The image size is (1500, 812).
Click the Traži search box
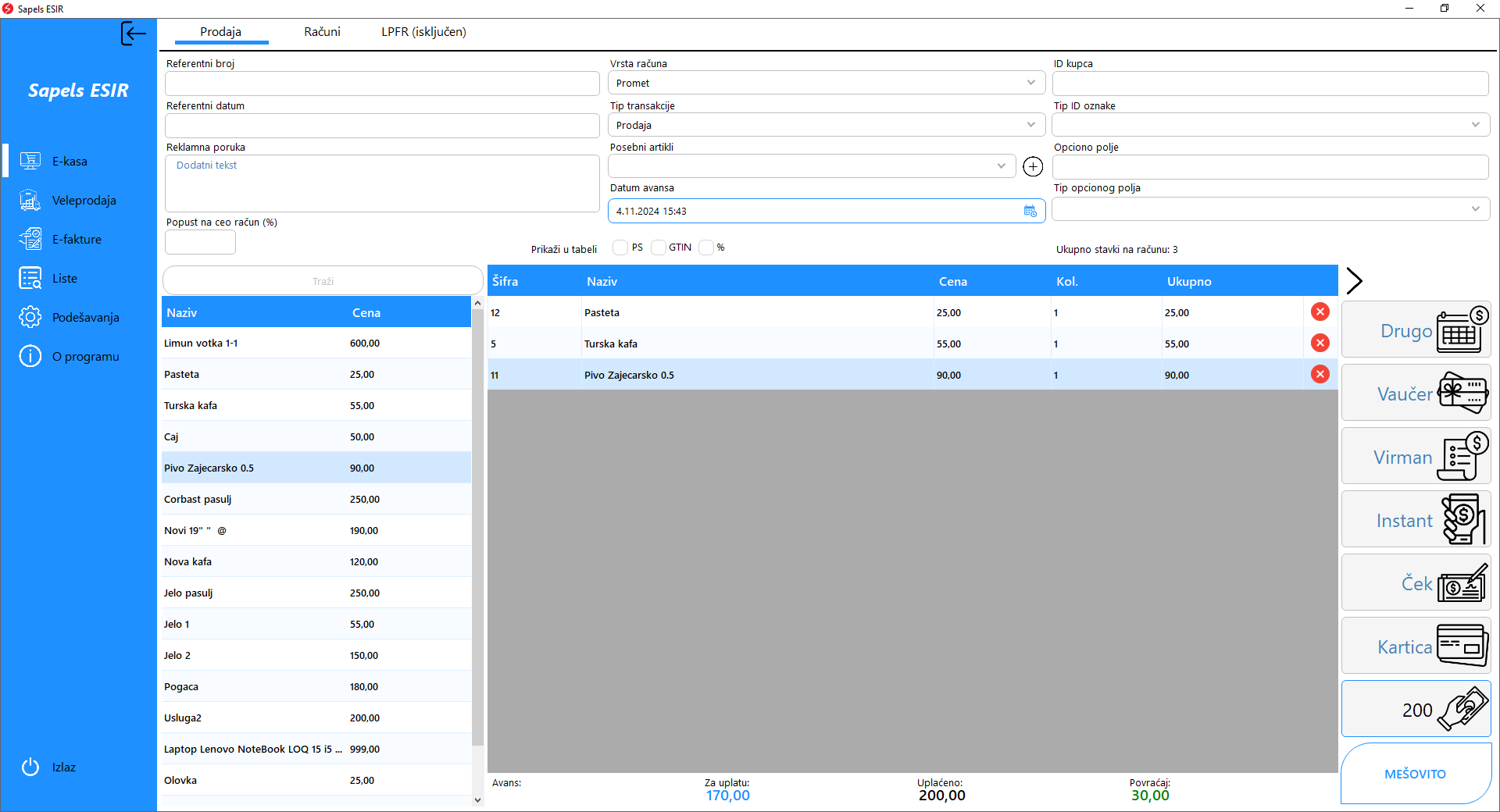click(x=323, y=281)
